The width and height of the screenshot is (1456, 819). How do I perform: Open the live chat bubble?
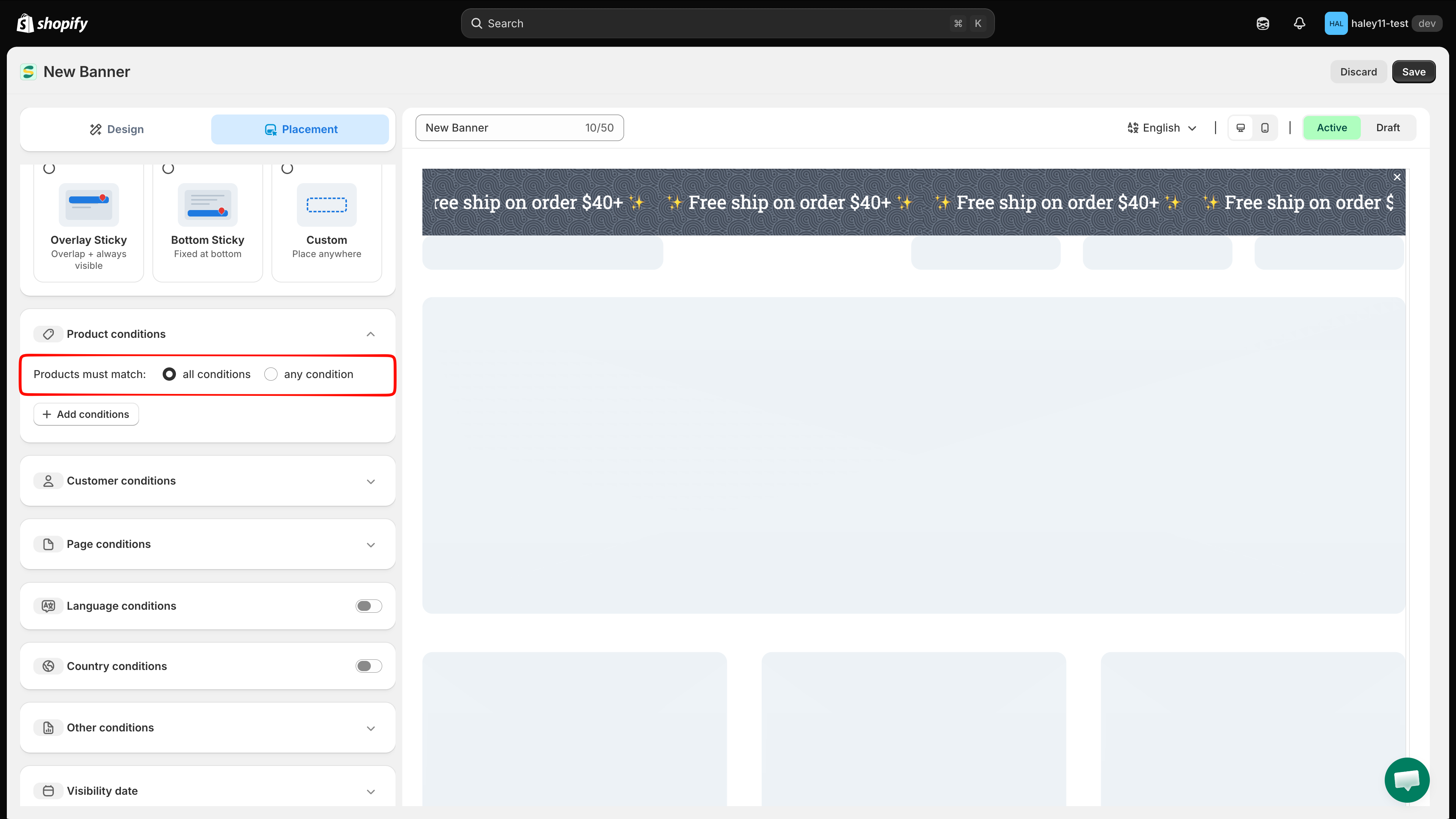[1407, 780]
